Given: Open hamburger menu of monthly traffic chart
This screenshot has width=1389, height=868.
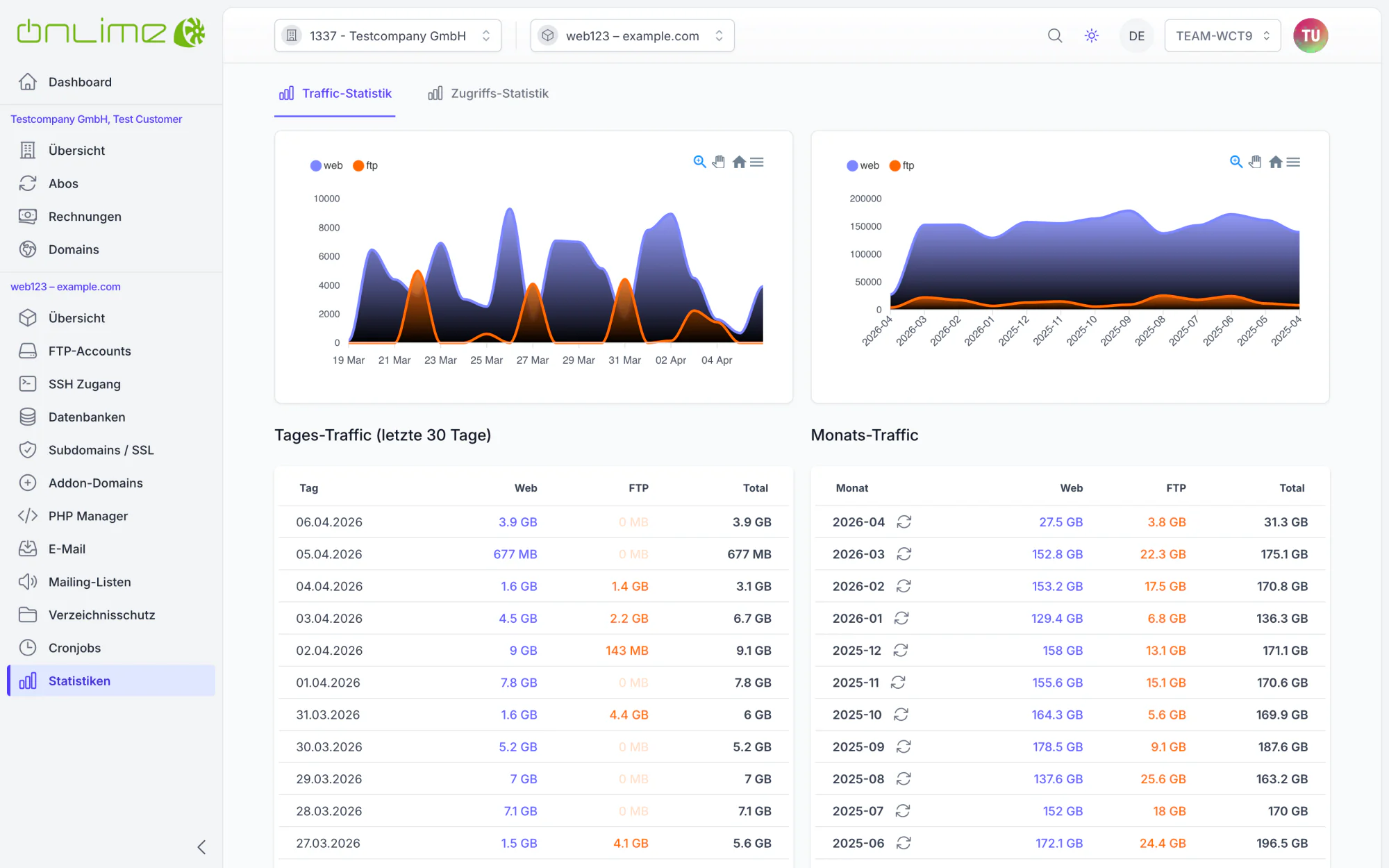Looking at the screenshot, I should (1293, 162).
